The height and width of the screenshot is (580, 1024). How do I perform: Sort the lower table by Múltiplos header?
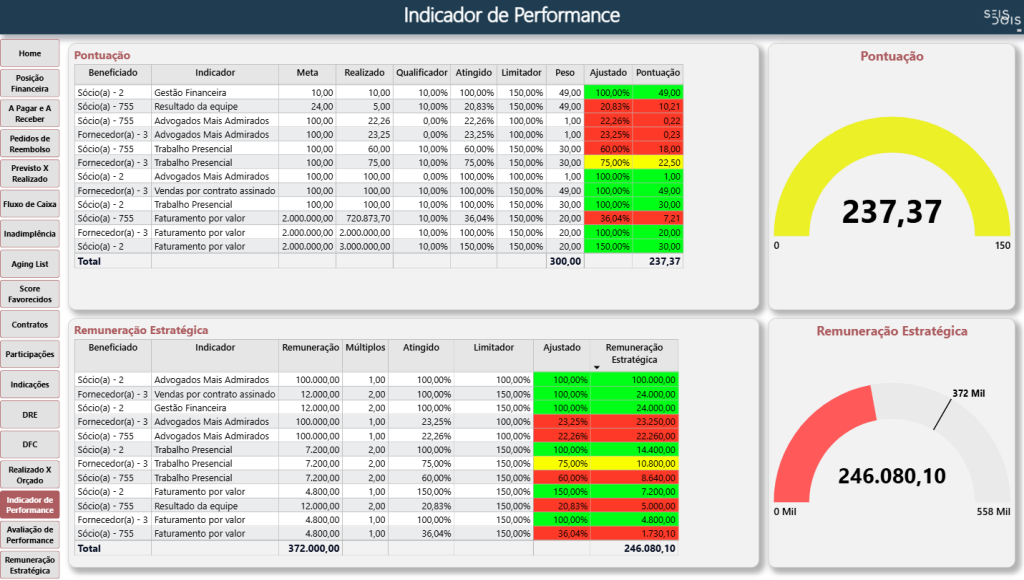click(x=365, y=348)
